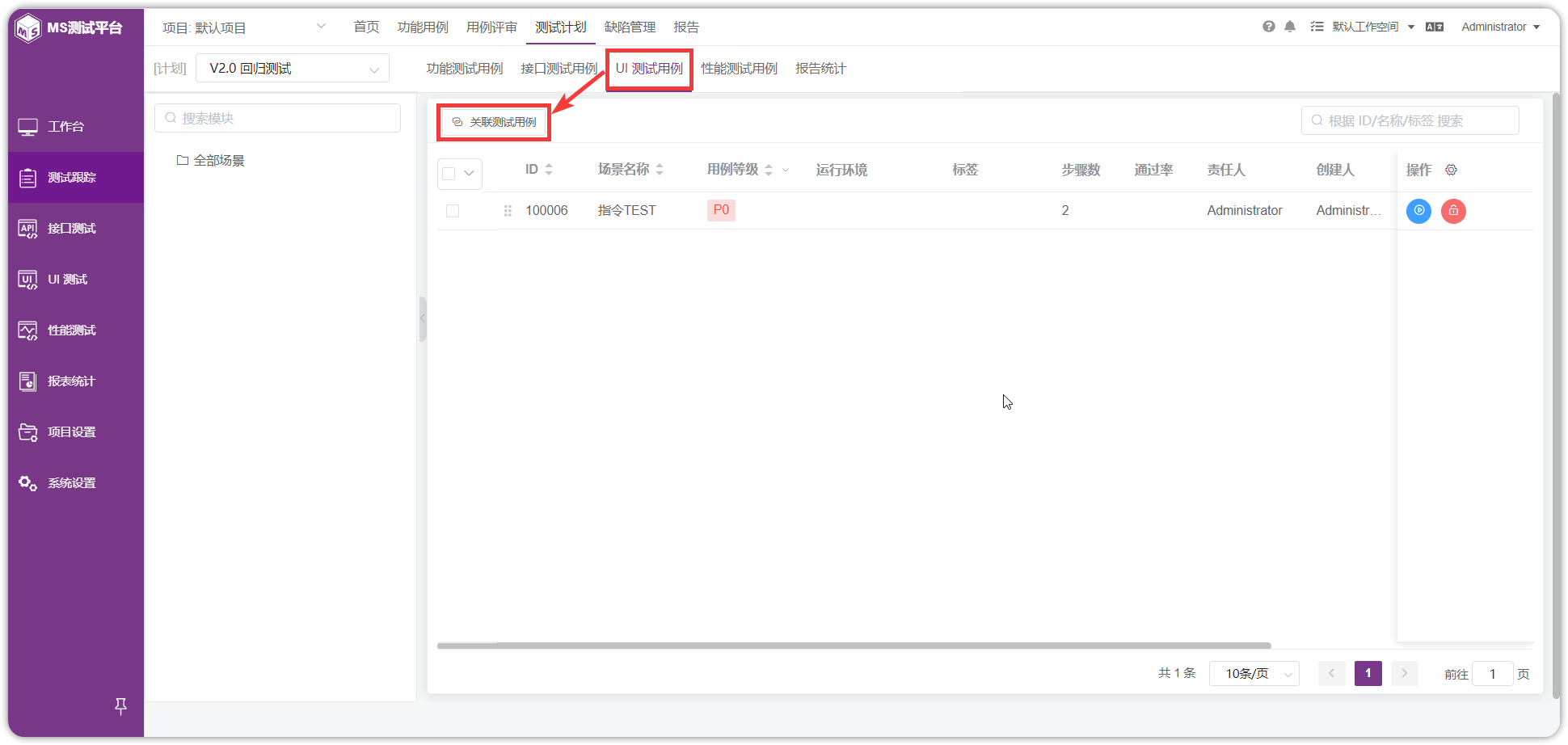The image size is (1568, 745).
Task: Check the checkbox for row 100006
Action: (x=453, y=211)
